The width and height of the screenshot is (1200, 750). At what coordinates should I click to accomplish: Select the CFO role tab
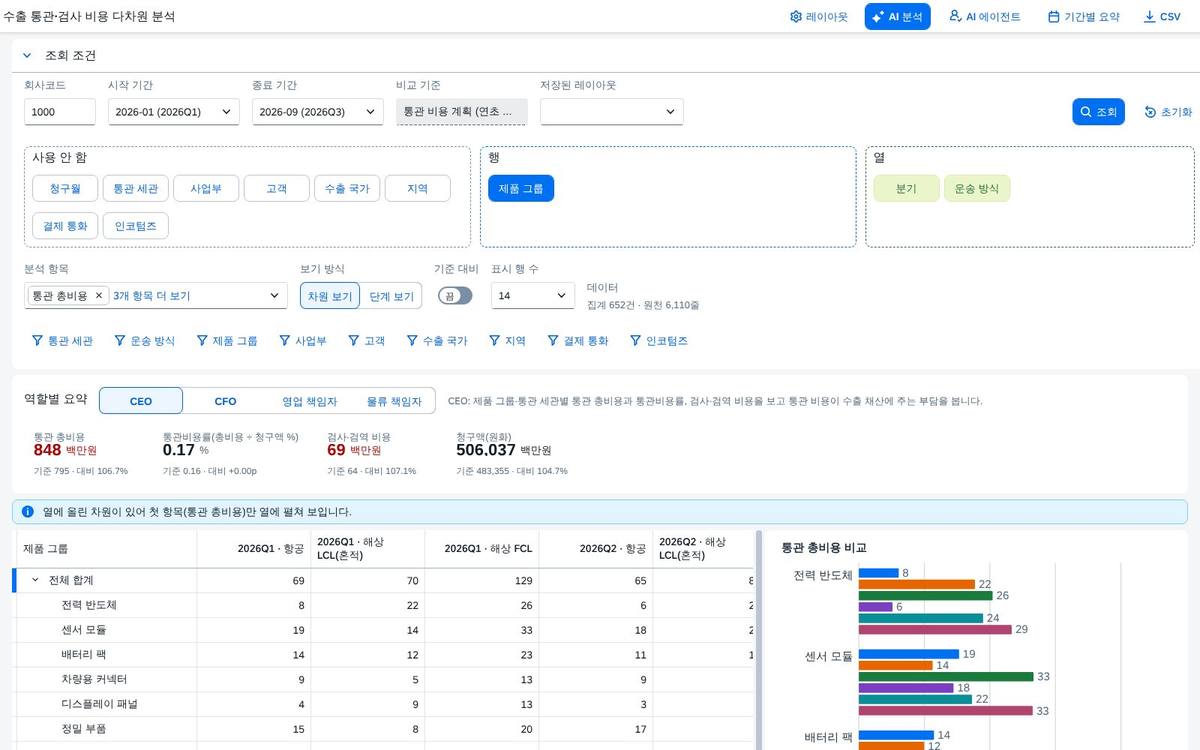click(x=226, y=401)
